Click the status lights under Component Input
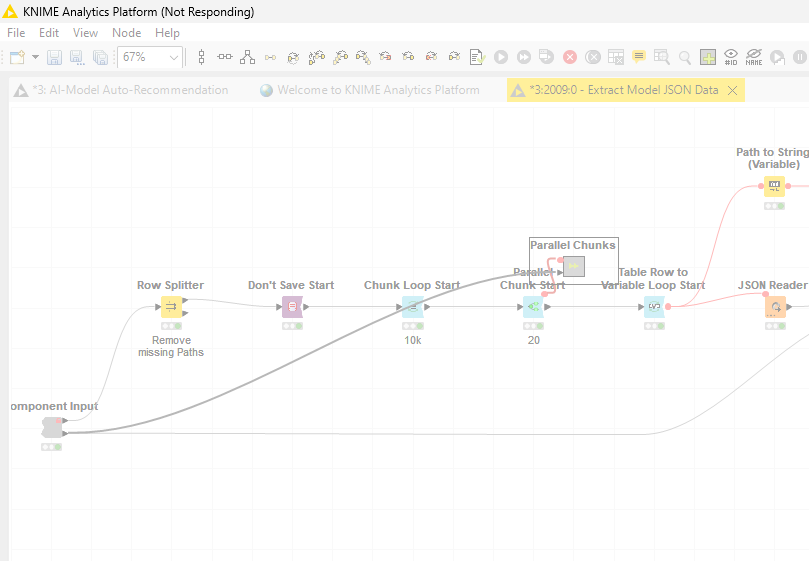This screenshot has height=561, width=809. tap(52, 447)
